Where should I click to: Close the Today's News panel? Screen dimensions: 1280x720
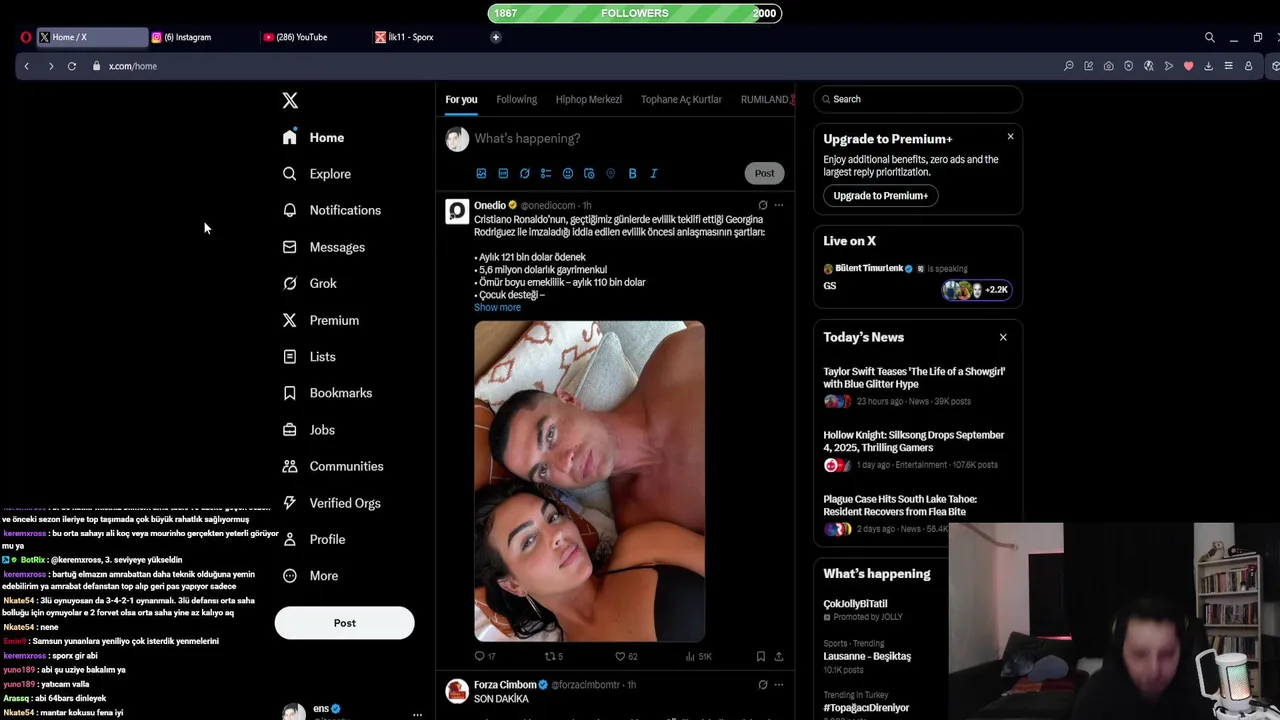pyautogui.click(x=1003, y=337)
